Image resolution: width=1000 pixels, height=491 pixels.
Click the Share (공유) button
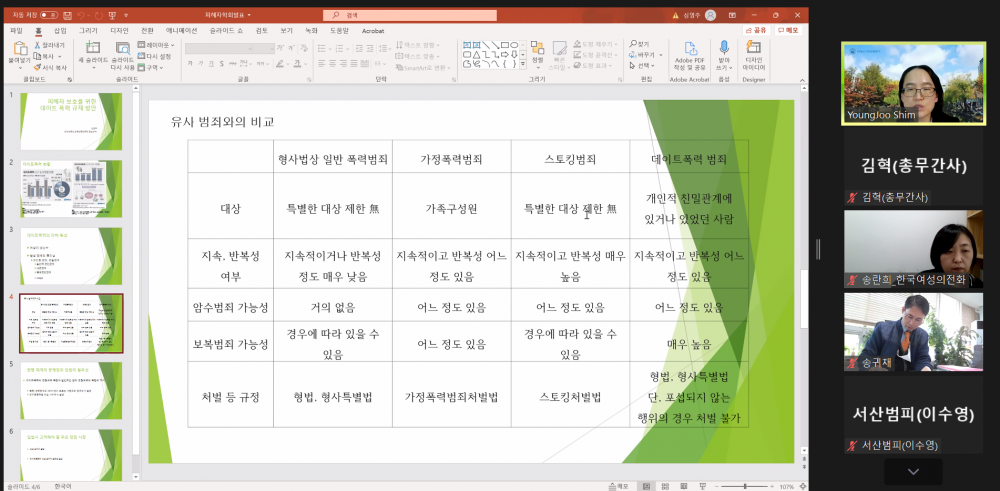click(x=757, y=31)
